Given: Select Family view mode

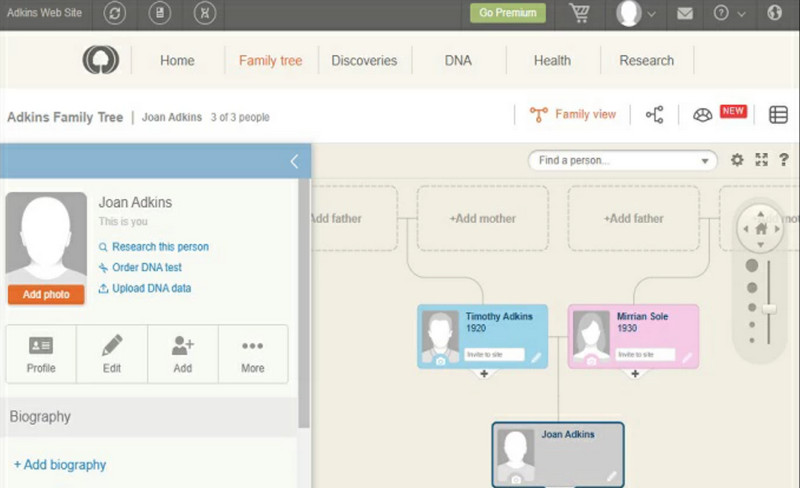Looking at the screenshot, I should tap(574, 115).
